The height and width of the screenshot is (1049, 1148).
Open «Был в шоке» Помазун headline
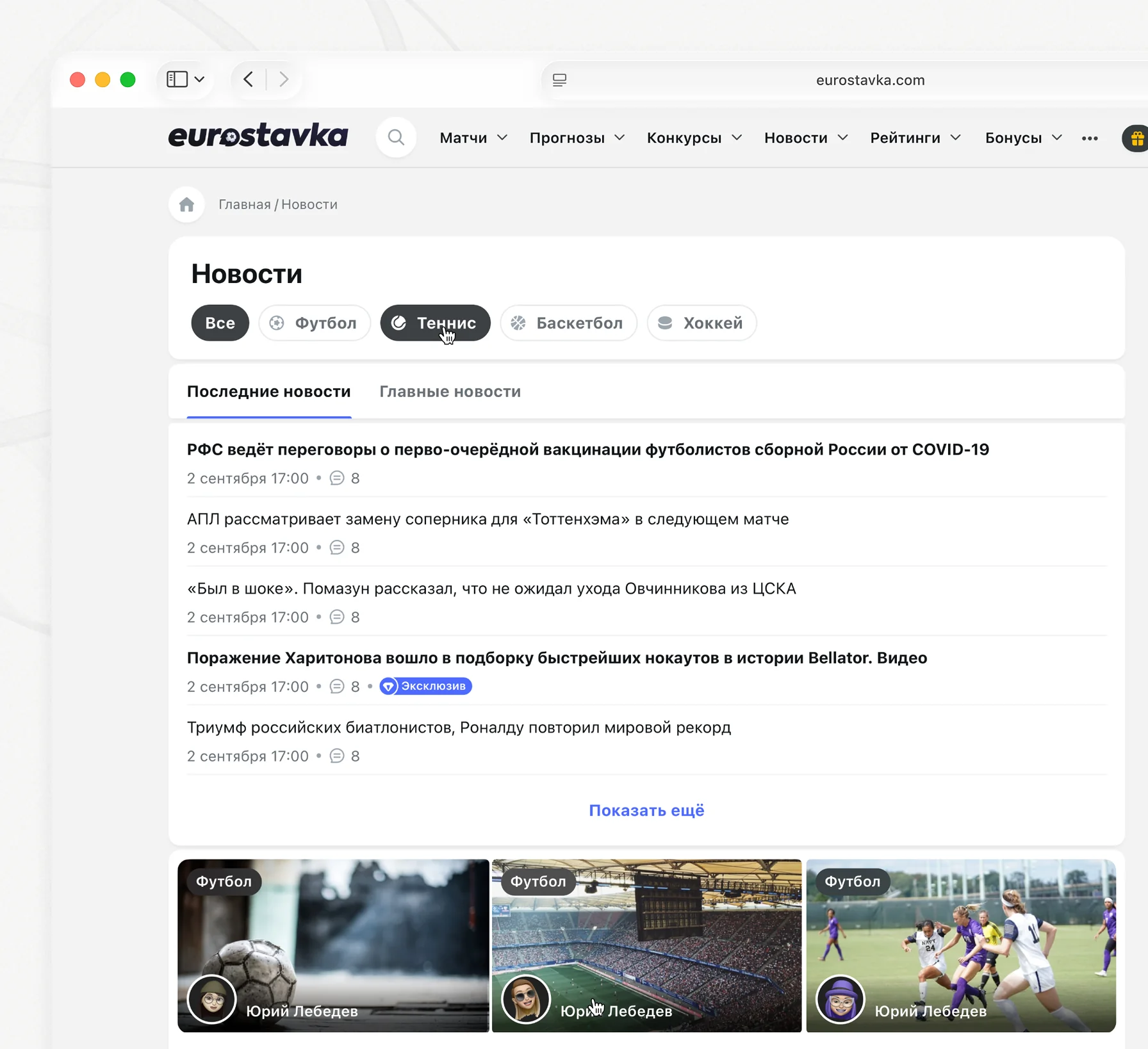pyautogui.click(x=491, y=589)
